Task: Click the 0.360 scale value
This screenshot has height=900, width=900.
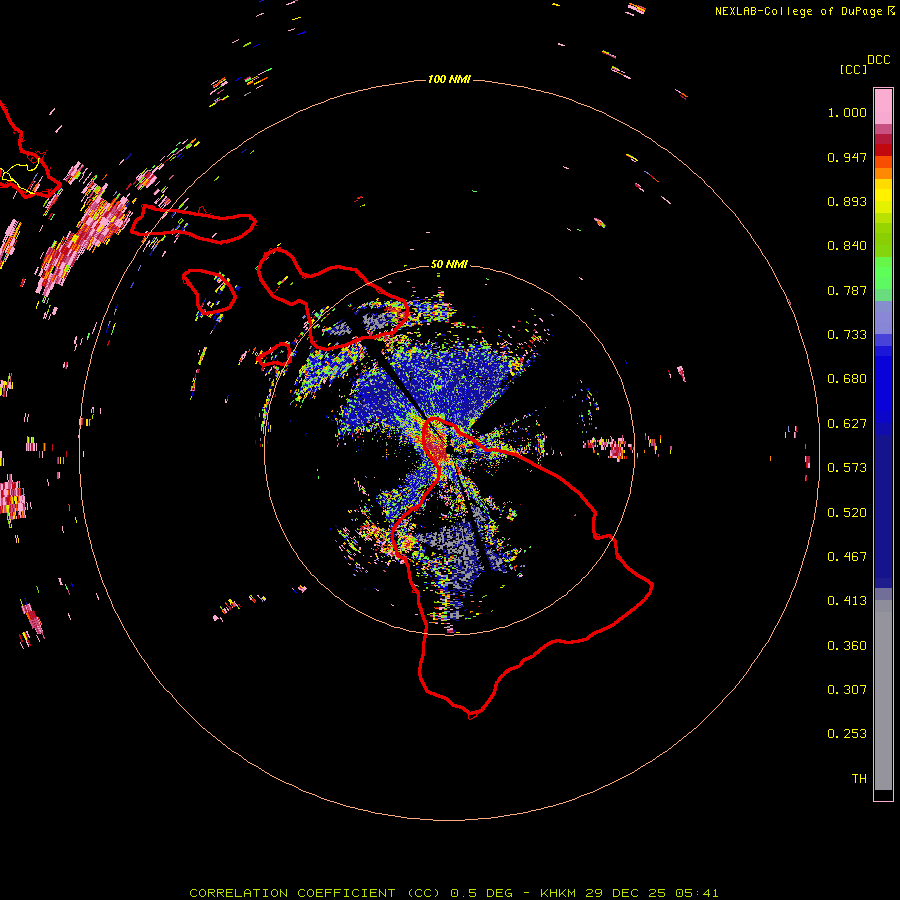Action: tap(847, 646)
